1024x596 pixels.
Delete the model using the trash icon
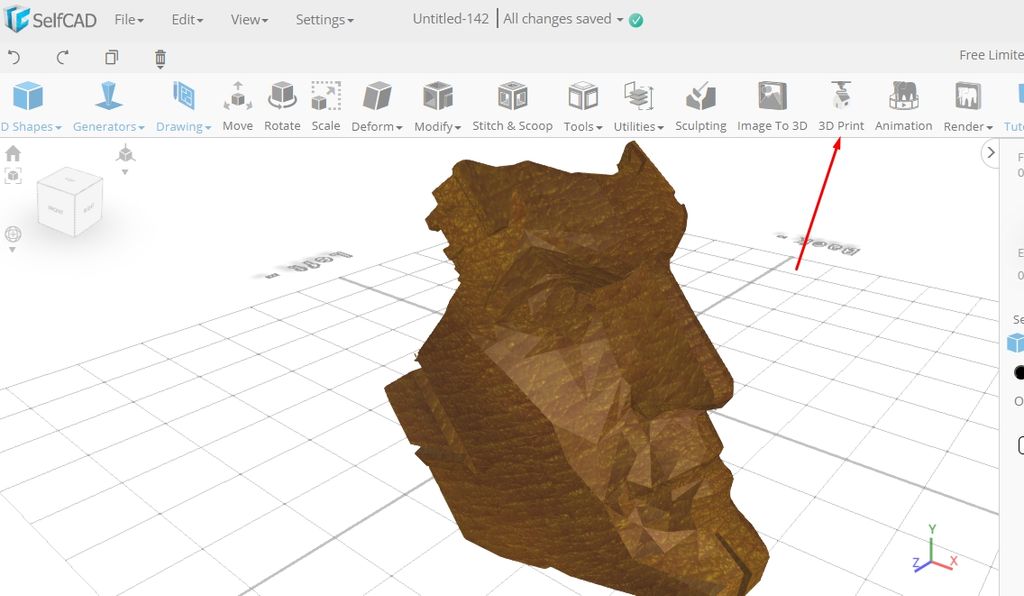159,58
